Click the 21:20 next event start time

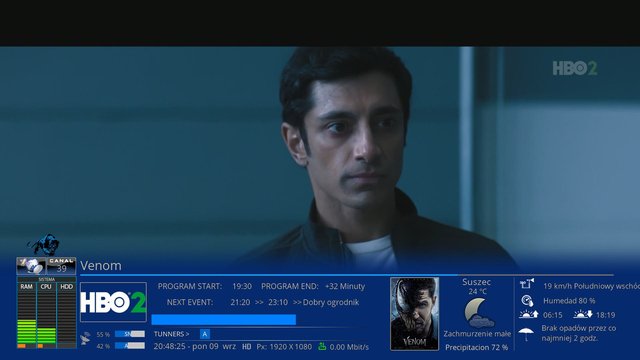(x=240, y=302)
